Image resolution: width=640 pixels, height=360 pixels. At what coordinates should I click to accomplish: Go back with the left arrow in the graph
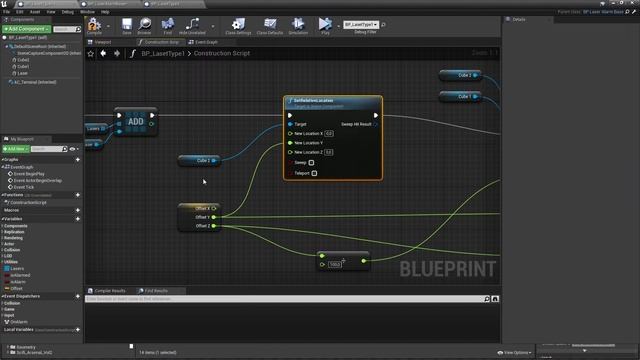[103, 53]
